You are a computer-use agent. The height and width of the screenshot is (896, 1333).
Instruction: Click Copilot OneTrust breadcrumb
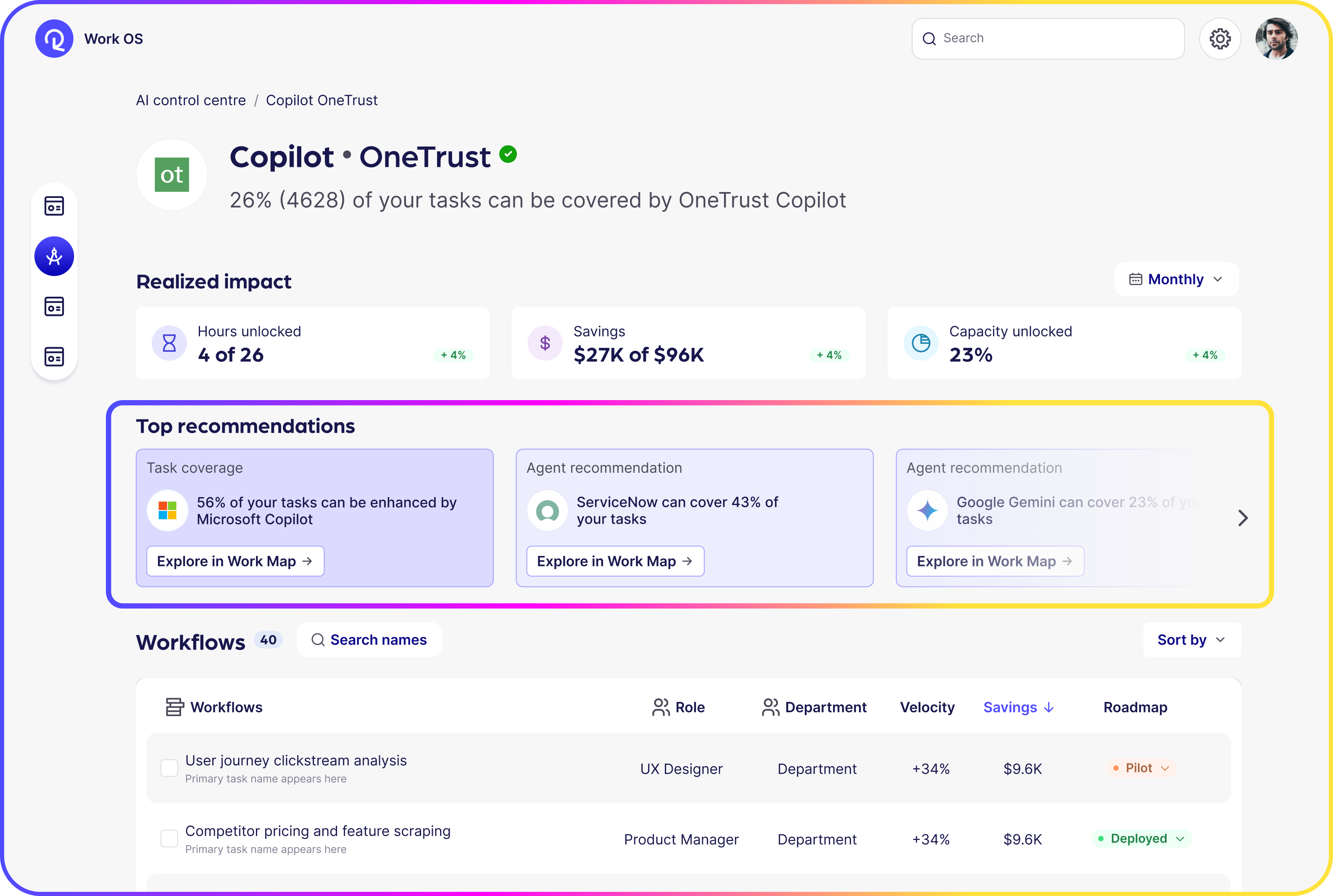[321, 100]
